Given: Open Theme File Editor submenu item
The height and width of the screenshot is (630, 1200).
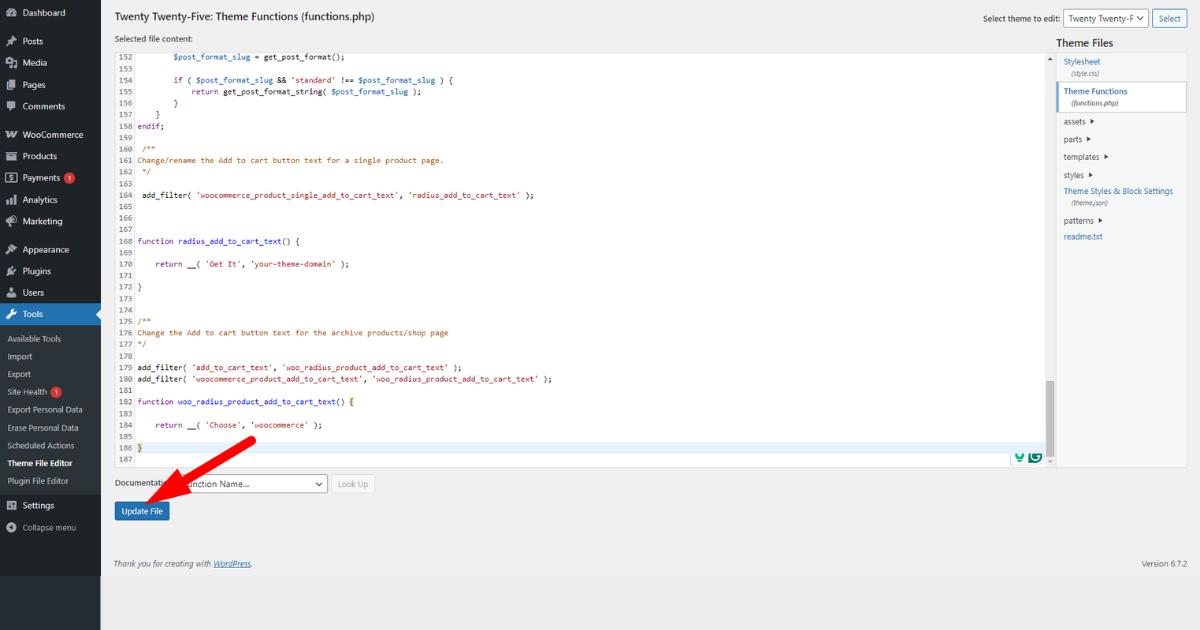Looking at the screenshot, I should 40,463.
